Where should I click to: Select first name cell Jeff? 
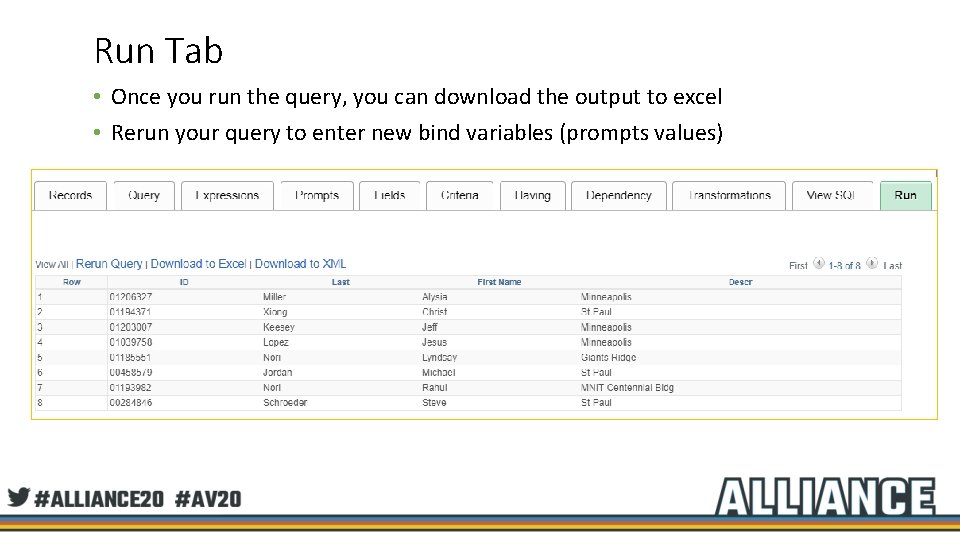(430, 328)
